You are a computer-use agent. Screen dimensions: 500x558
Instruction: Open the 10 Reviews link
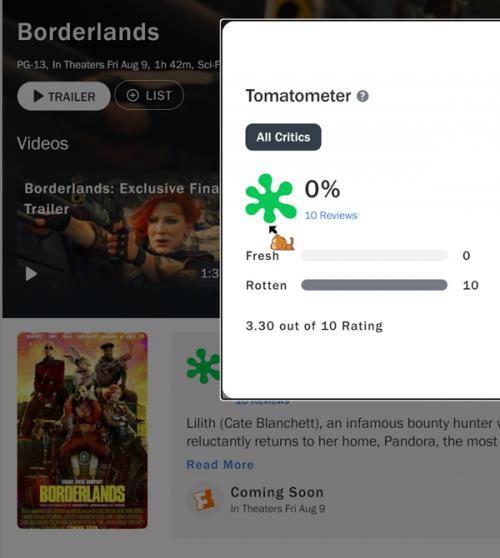coord(331,215)
